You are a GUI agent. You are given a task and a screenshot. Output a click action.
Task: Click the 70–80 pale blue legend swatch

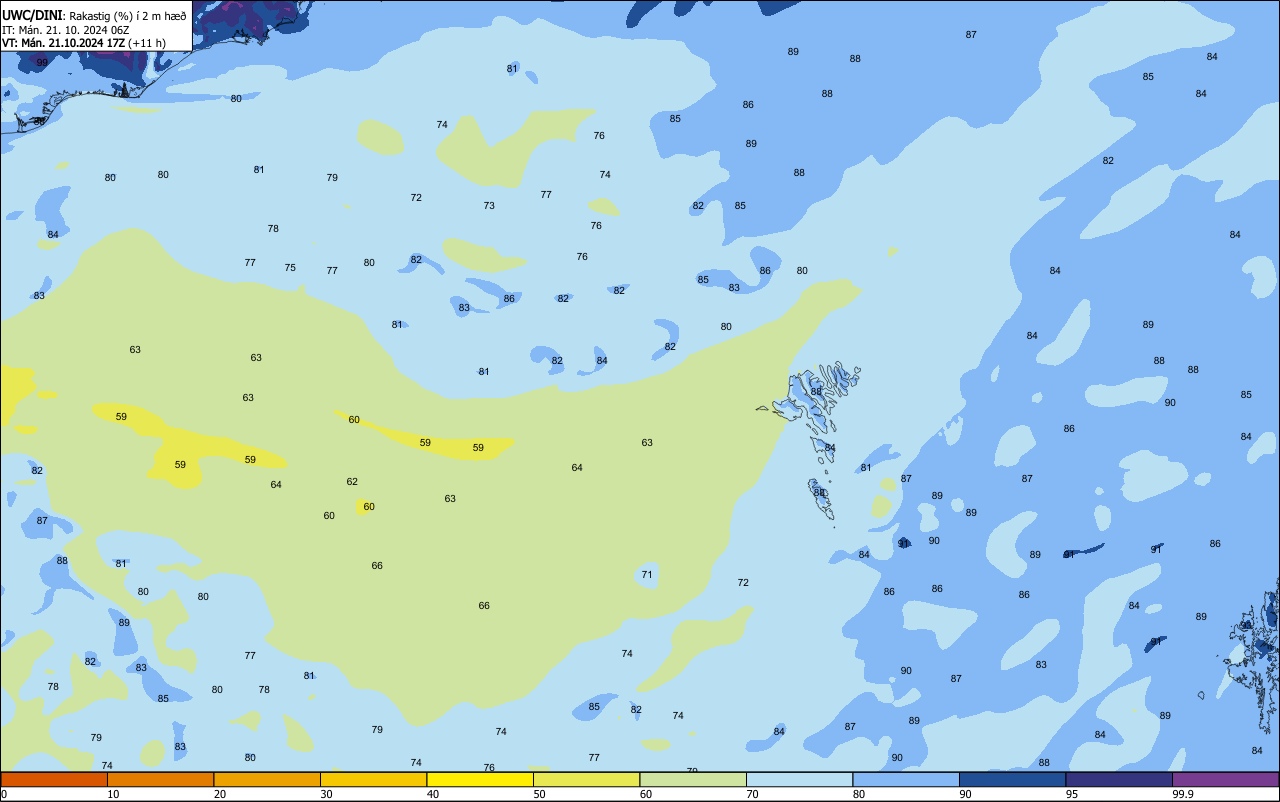799,779
